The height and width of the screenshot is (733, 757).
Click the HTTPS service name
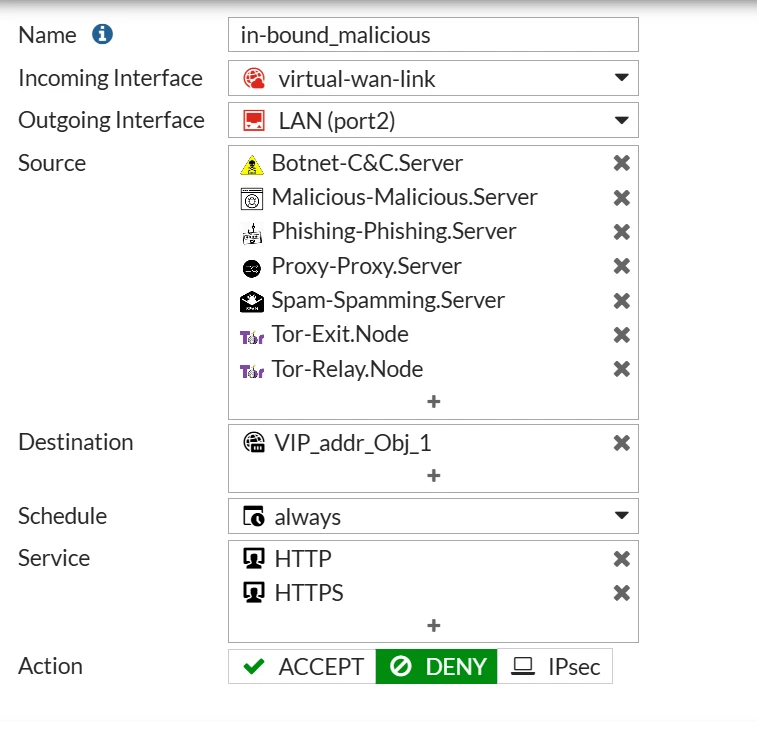tap(309, 593)
